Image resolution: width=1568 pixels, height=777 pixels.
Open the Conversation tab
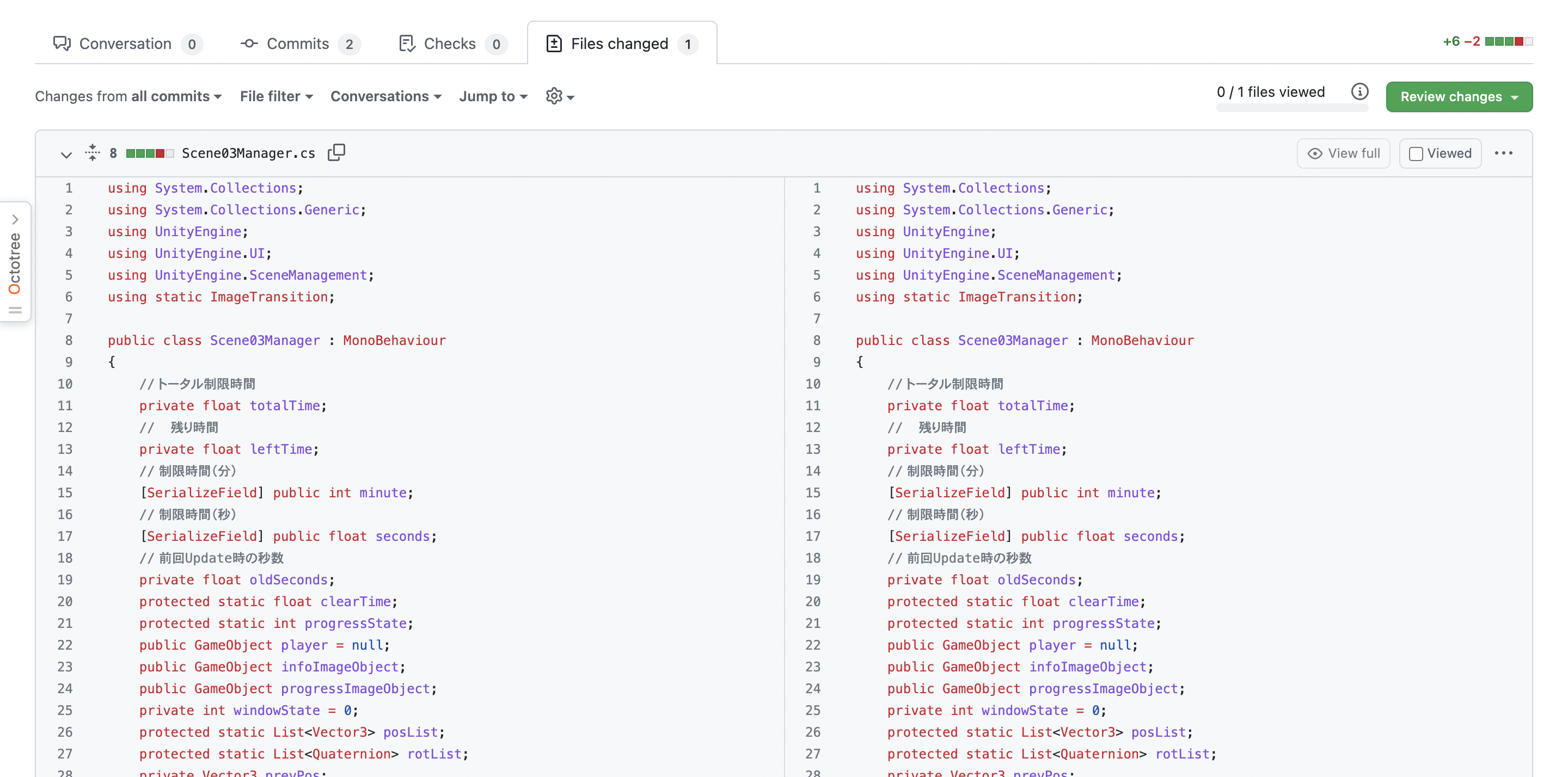(127, 44)
